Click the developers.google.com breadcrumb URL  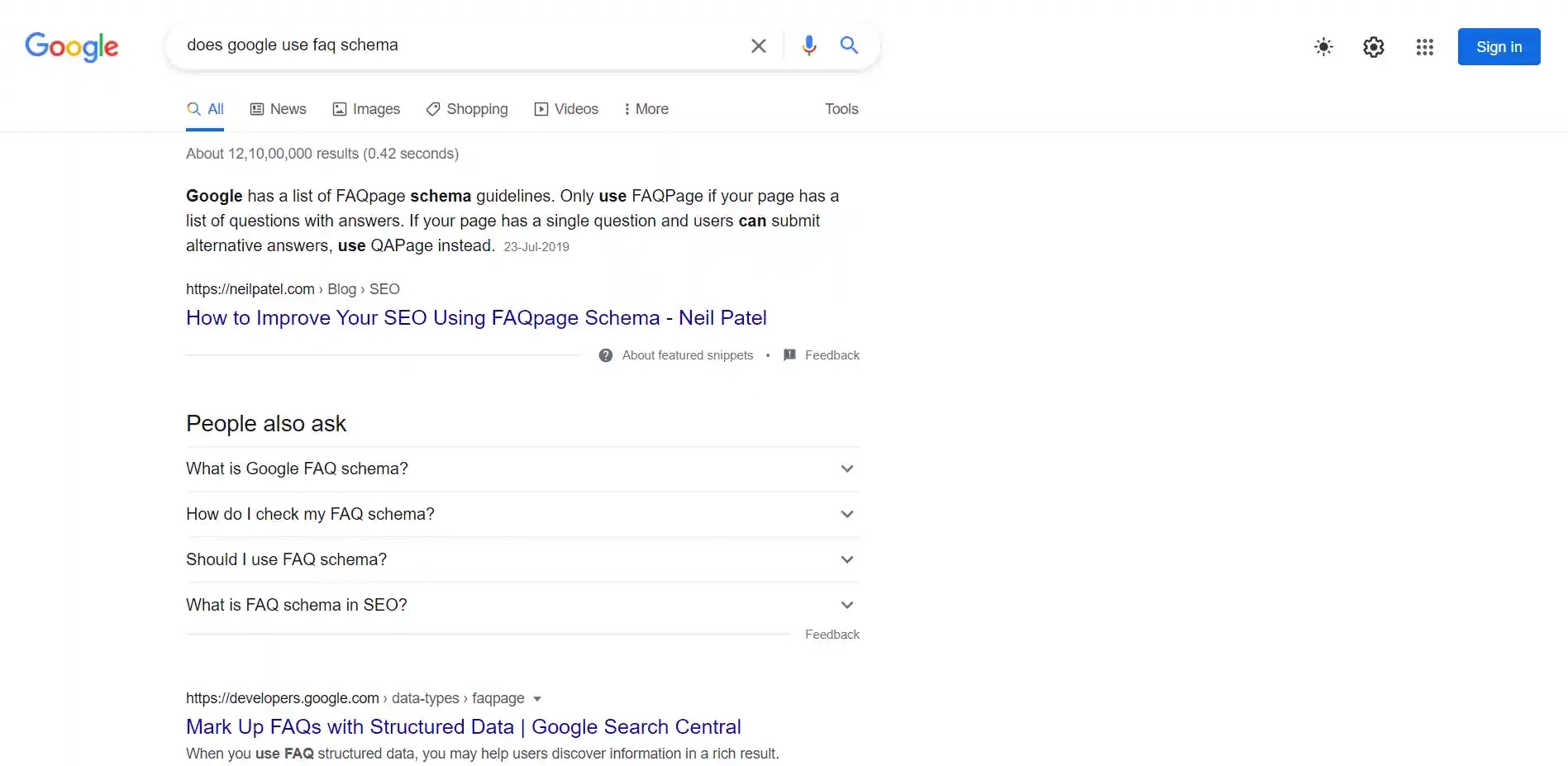pyautogui.click(x=355, y=698)
